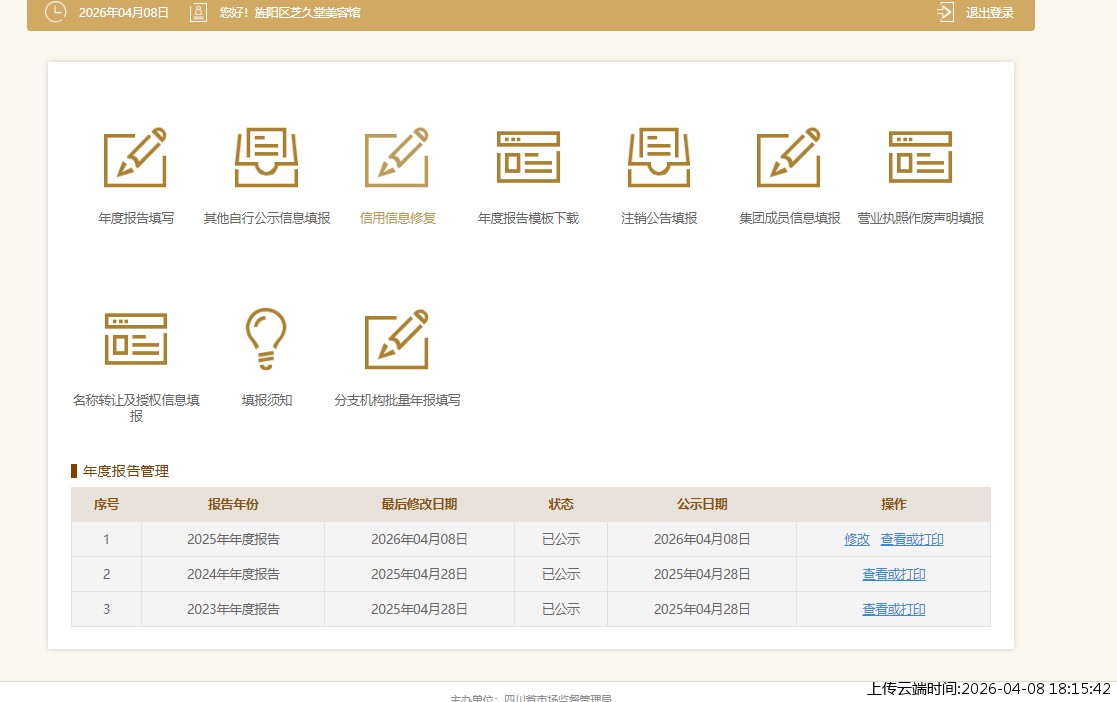1117x702 pixels.
Task: Open the 营业执照作废声明填报 icon
Action: point(920,158)
